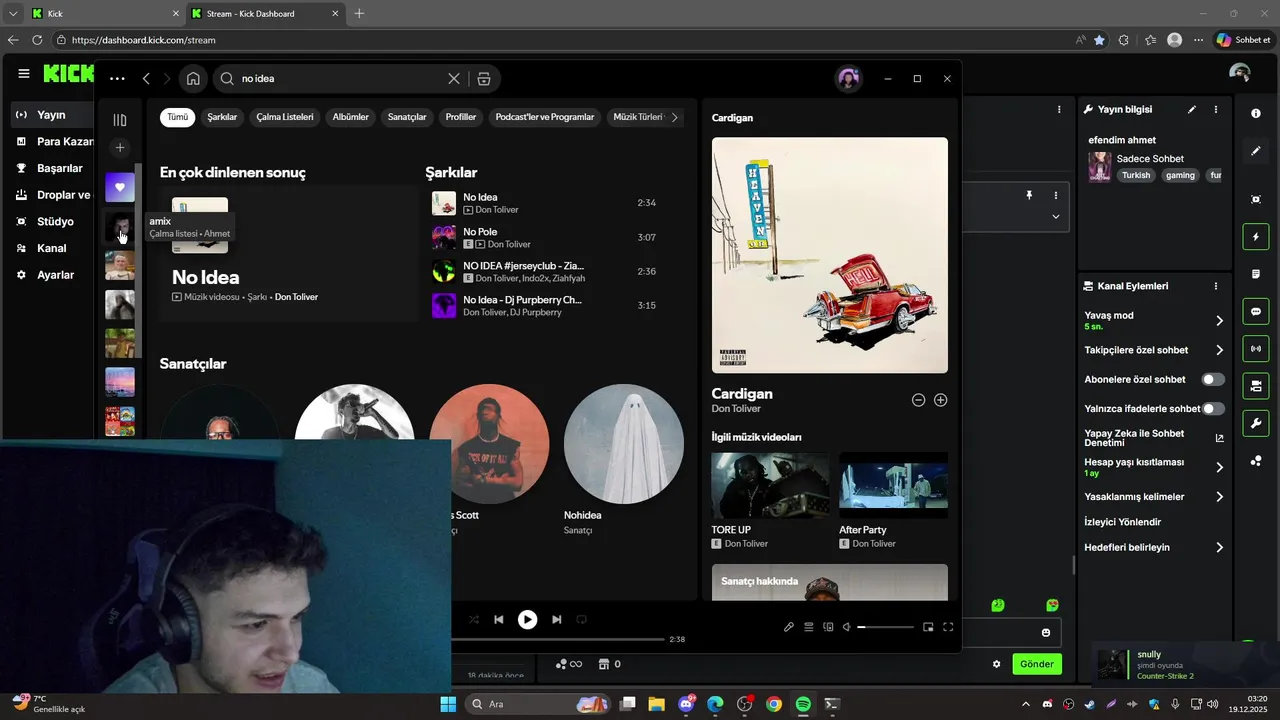Open Spotify miniplayer icon
1280x720 pixels.
coord(928,627)
